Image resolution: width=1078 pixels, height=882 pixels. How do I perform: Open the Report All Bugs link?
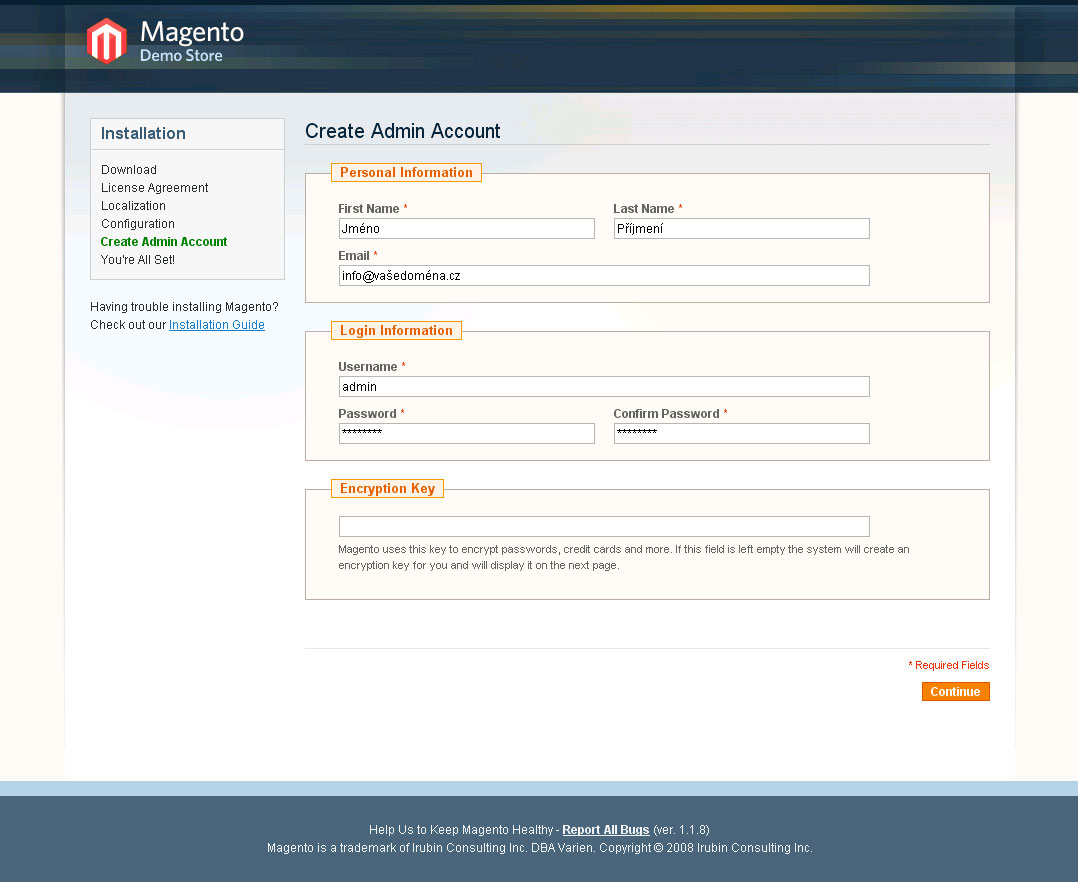pos(606,830)
